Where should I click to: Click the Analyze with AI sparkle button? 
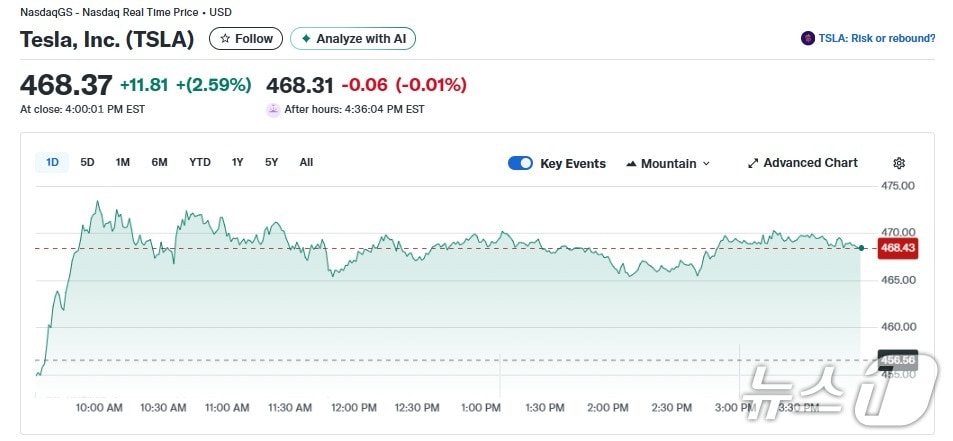tap(306, 39)
